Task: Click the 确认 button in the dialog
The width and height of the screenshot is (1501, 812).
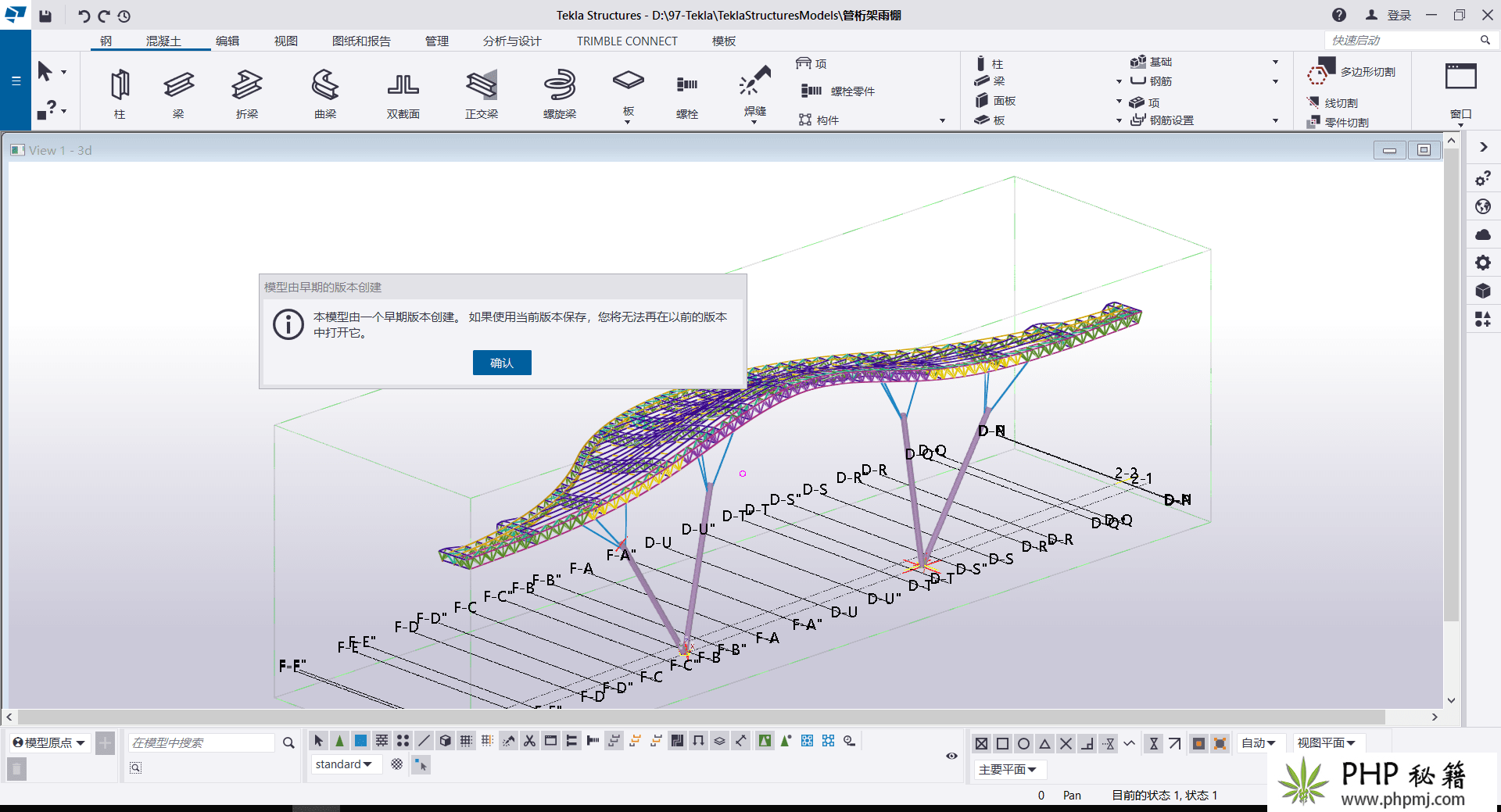Action: [502, 363]
